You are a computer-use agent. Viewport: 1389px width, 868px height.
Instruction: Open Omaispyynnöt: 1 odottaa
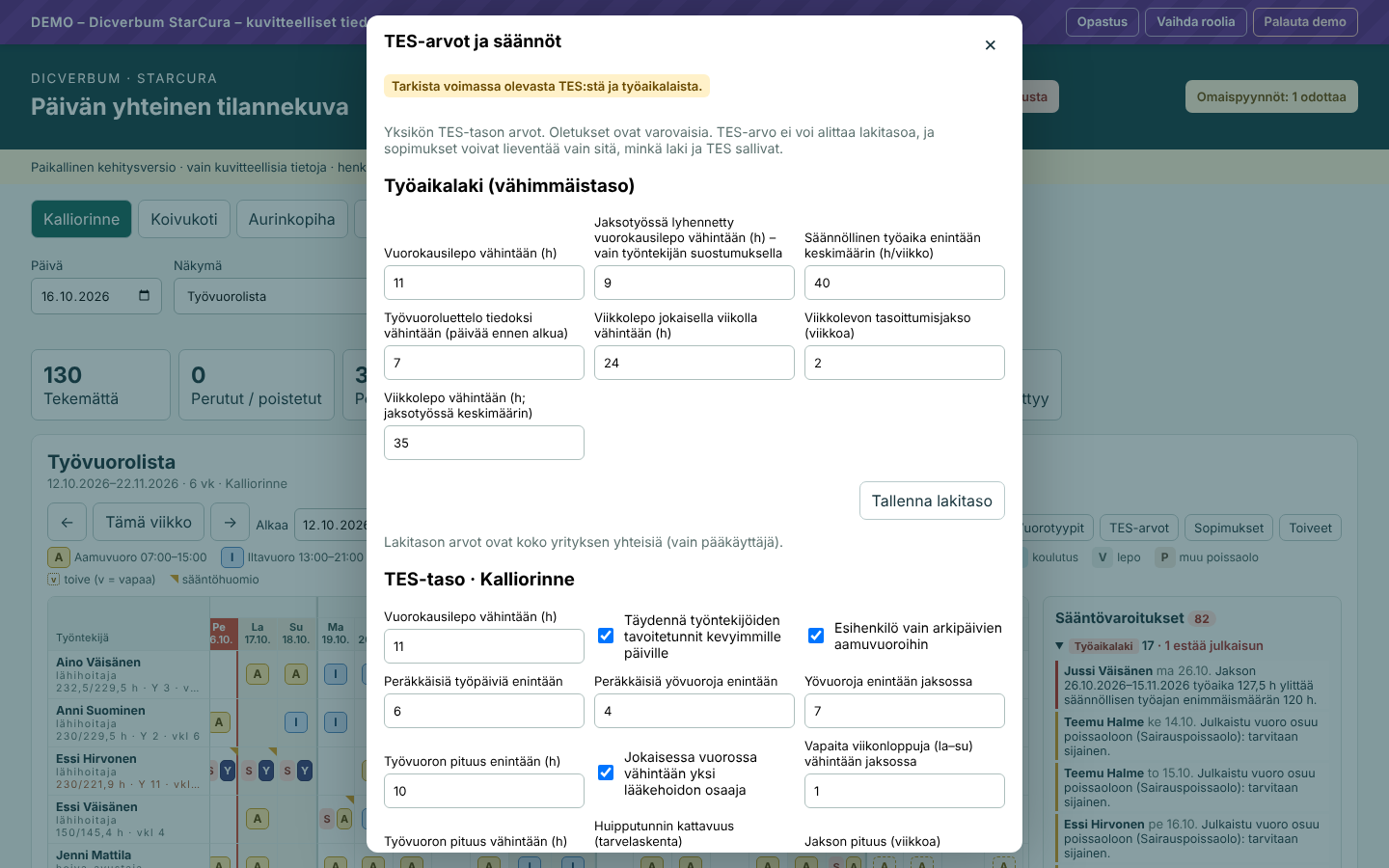point(1271,96)
